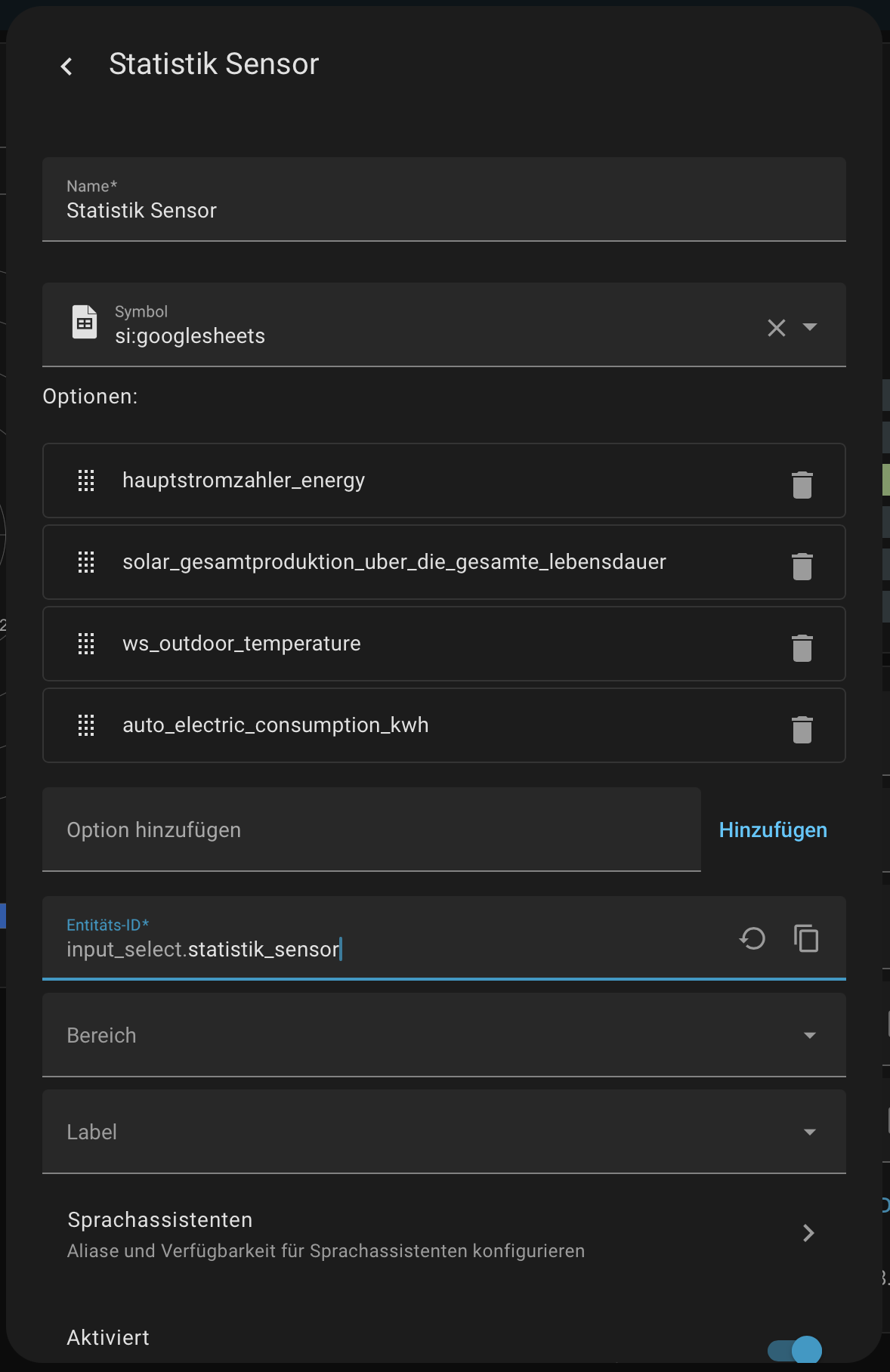Click the Hinzufügen button
Image resolution: width=890 pixels, height=1372 pixels.
[773, 830]
